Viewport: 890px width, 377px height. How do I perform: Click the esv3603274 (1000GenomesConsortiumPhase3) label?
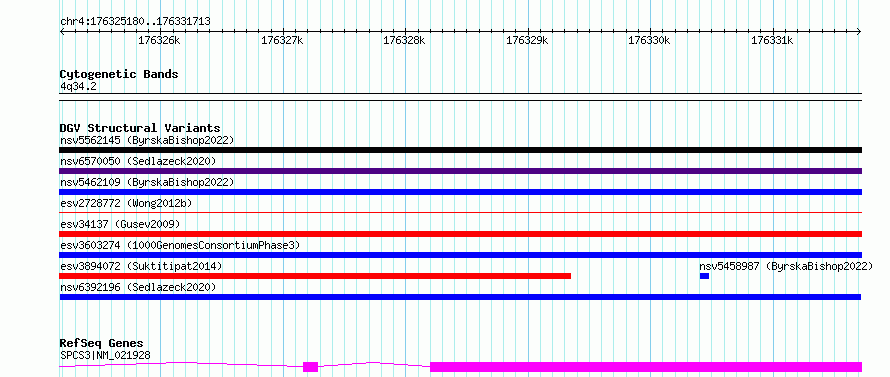[x=180, y=245]
